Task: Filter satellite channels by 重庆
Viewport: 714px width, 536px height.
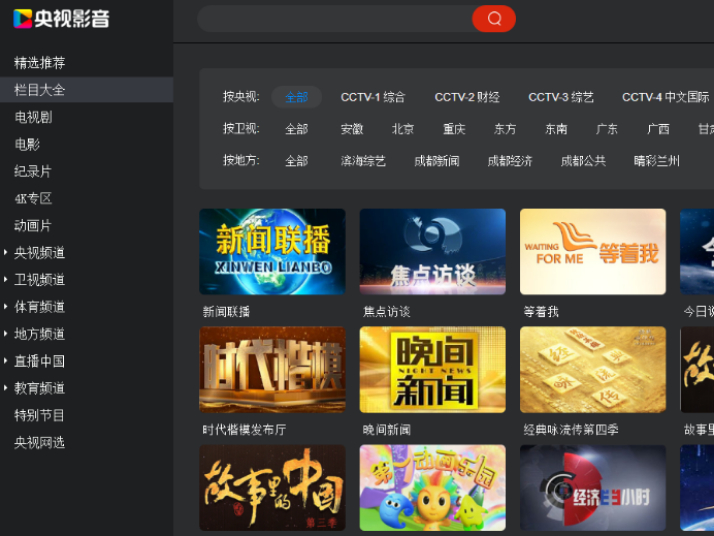Action: (x=454, y=129)
